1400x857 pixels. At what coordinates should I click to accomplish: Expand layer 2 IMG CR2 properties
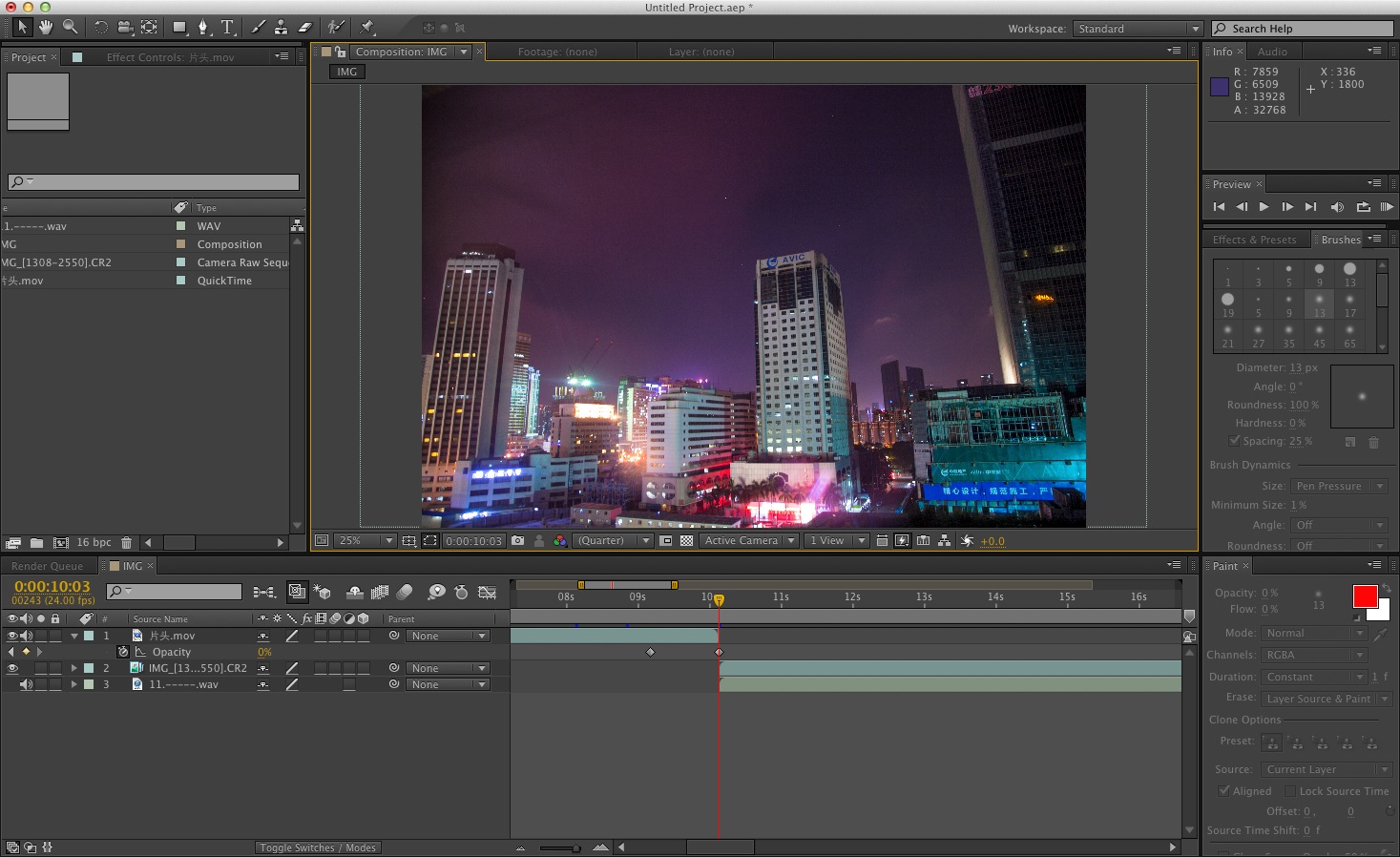(73, 668)
